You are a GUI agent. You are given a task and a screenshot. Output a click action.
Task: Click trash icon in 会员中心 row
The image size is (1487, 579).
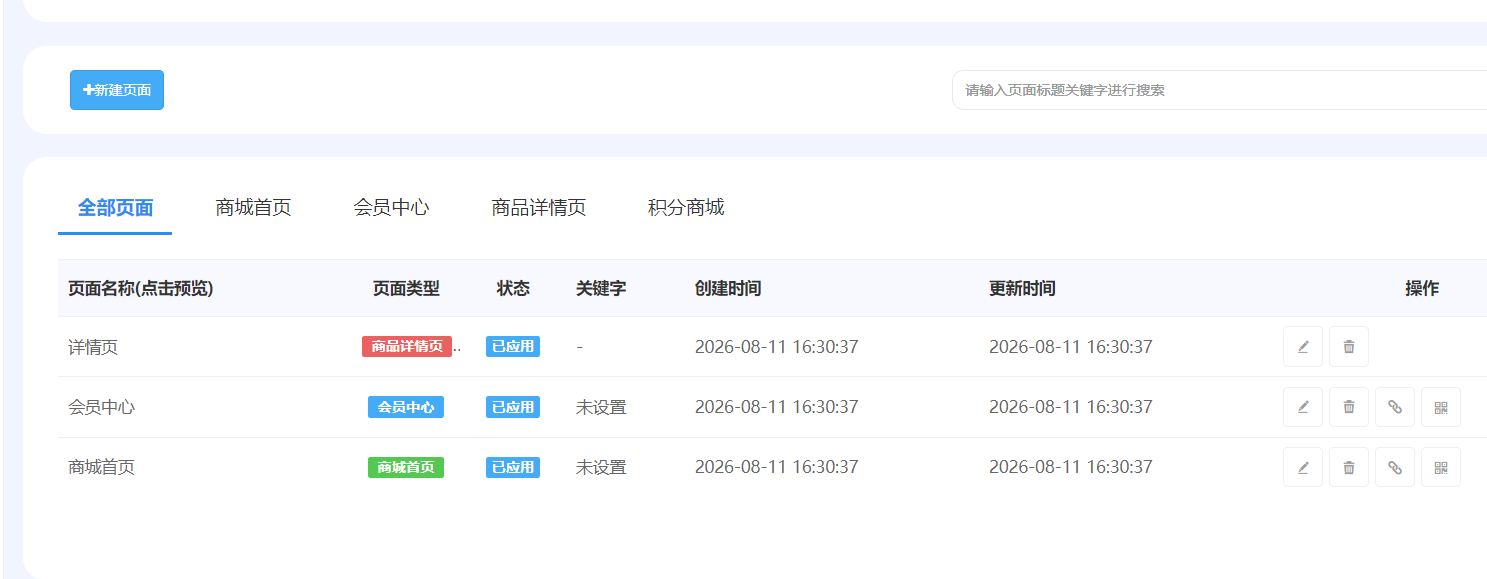(1349, 407)
